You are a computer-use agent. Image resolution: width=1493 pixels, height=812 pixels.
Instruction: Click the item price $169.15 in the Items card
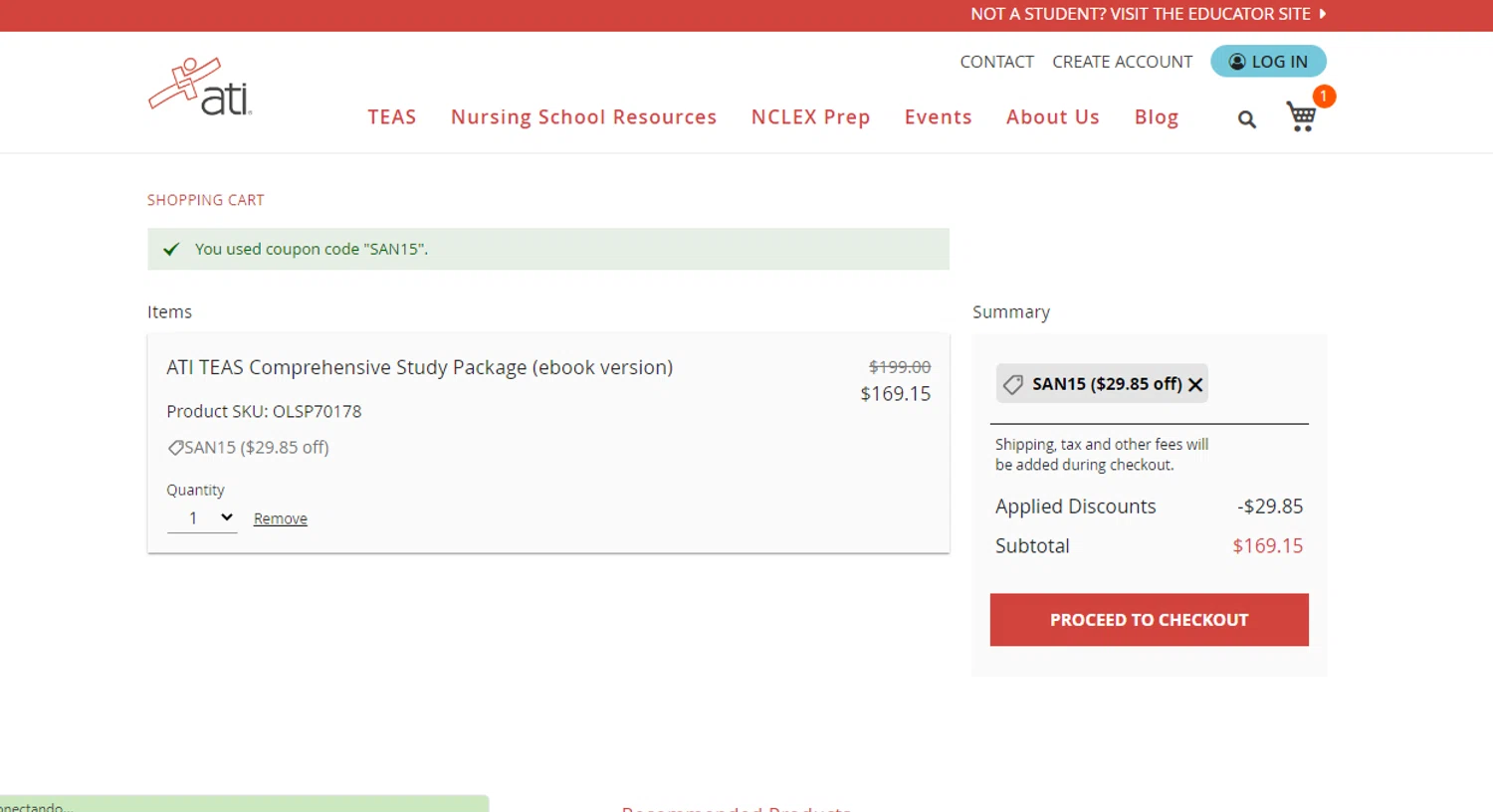[896, 394]
